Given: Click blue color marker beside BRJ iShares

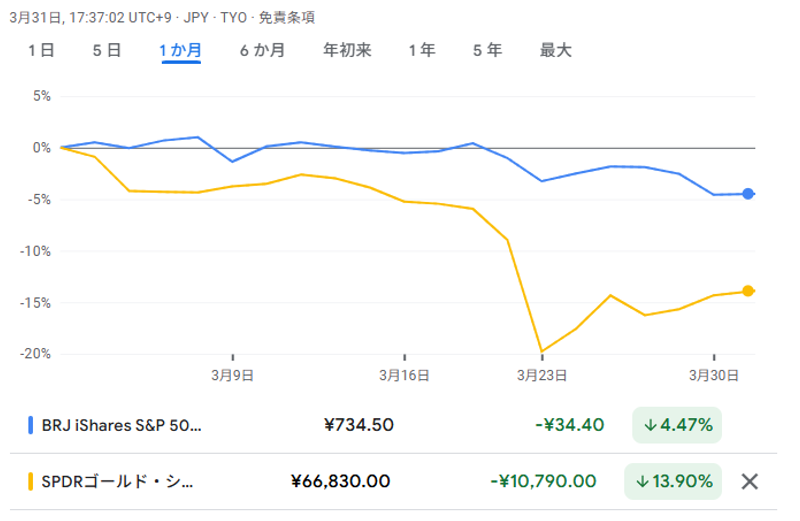Looking at the screenshot, I should pyautogui.click(x=31, y=425).
